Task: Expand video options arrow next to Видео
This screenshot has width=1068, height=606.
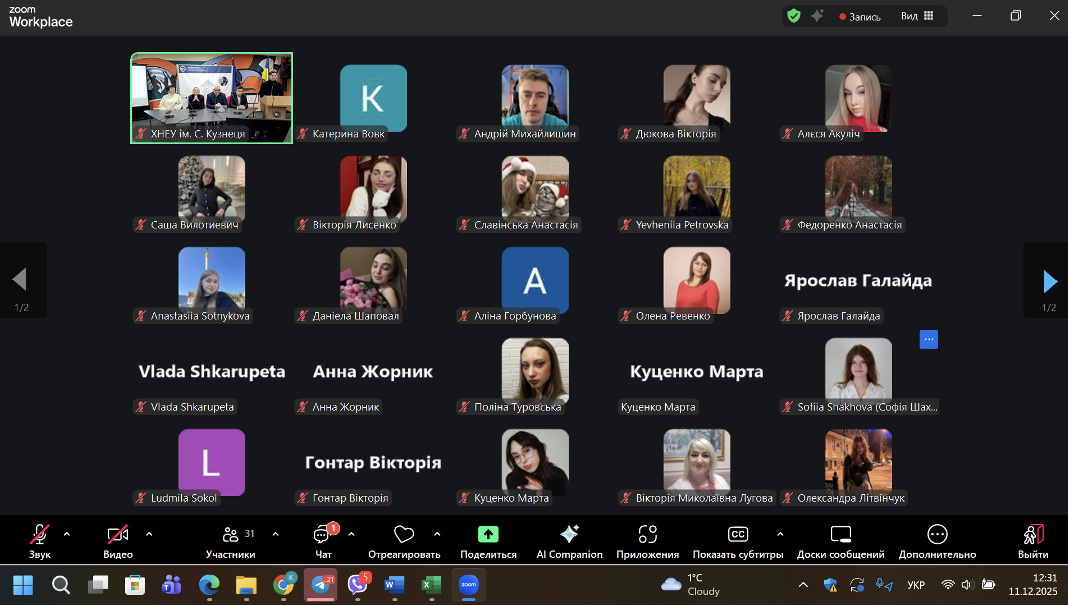Action: pos(149,534)
